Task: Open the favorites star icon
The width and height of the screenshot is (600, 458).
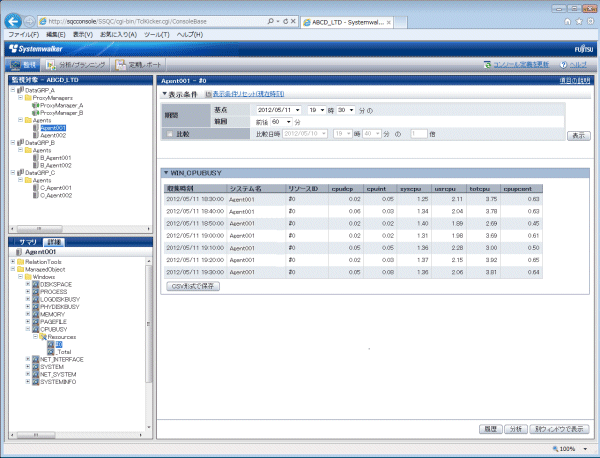Action: (x=579, y=21)
